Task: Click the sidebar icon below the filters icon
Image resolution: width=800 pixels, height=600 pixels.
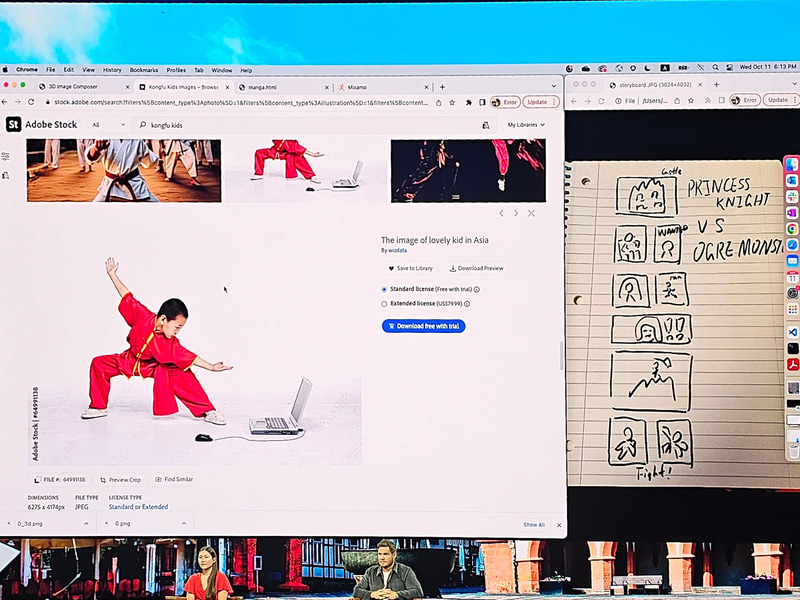Action: (5, 176)
